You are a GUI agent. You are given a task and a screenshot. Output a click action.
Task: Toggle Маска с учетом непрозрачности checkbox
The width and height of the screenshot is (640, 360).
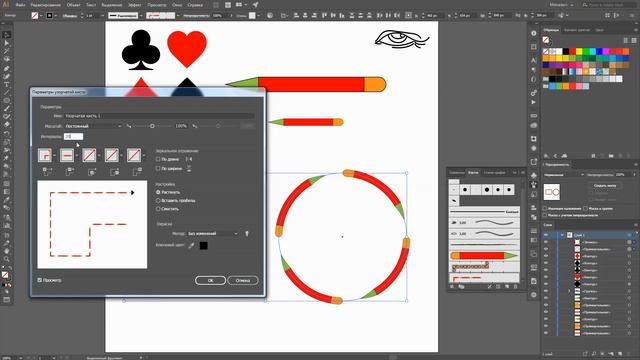[545, 215]
